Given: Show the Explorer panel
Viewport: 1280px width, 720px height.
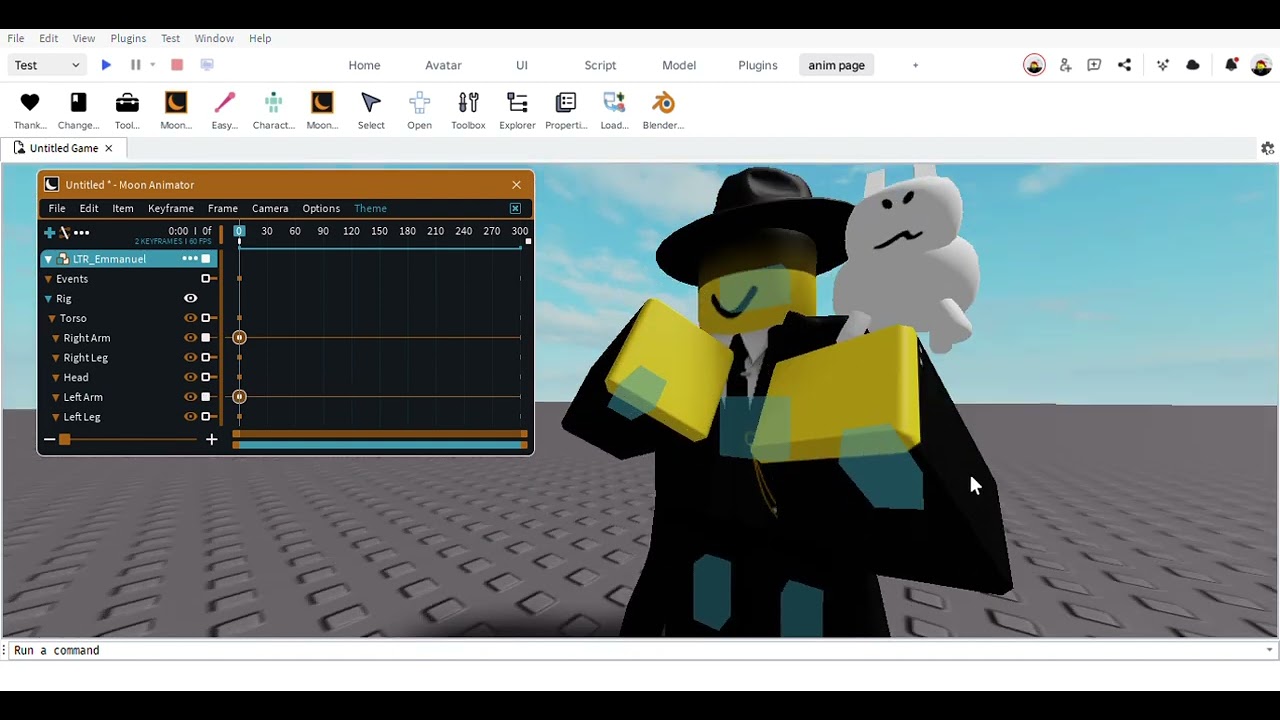Looking at the screenshot, I should pos(517,103).
